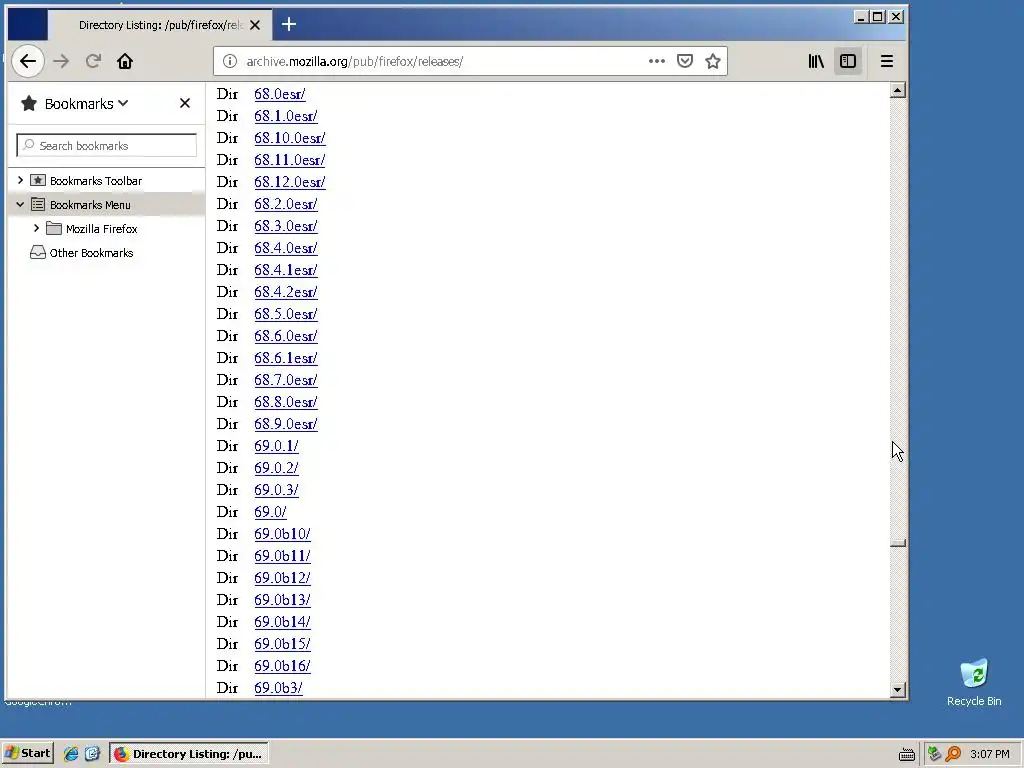Click the page scrollbar down arrow
Viewport: 1024px width, 768px height.
(898, 690)
